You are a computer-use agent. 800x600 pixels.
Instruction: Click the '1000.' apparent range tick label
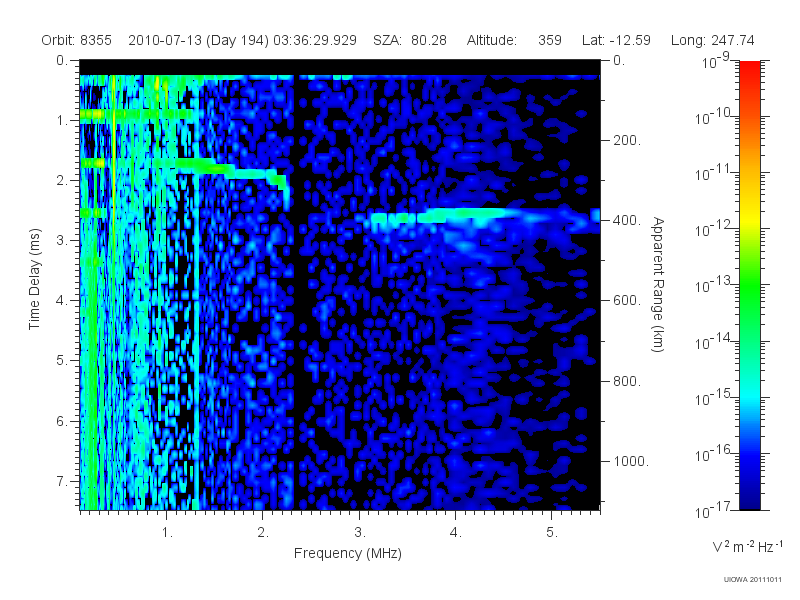point(631,461)
